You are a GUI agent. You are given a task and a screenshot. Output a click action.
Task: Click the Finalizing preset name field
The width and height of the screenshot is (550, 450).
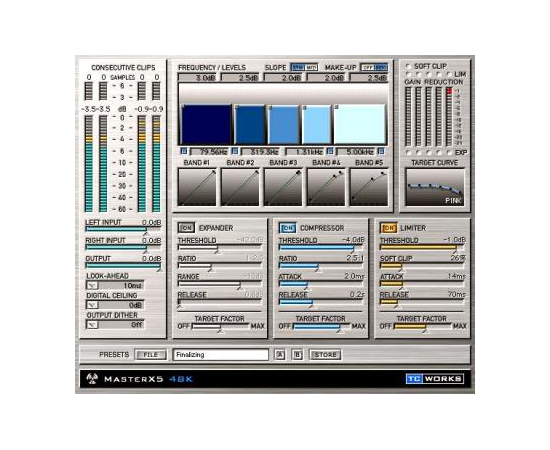(221, 355)
